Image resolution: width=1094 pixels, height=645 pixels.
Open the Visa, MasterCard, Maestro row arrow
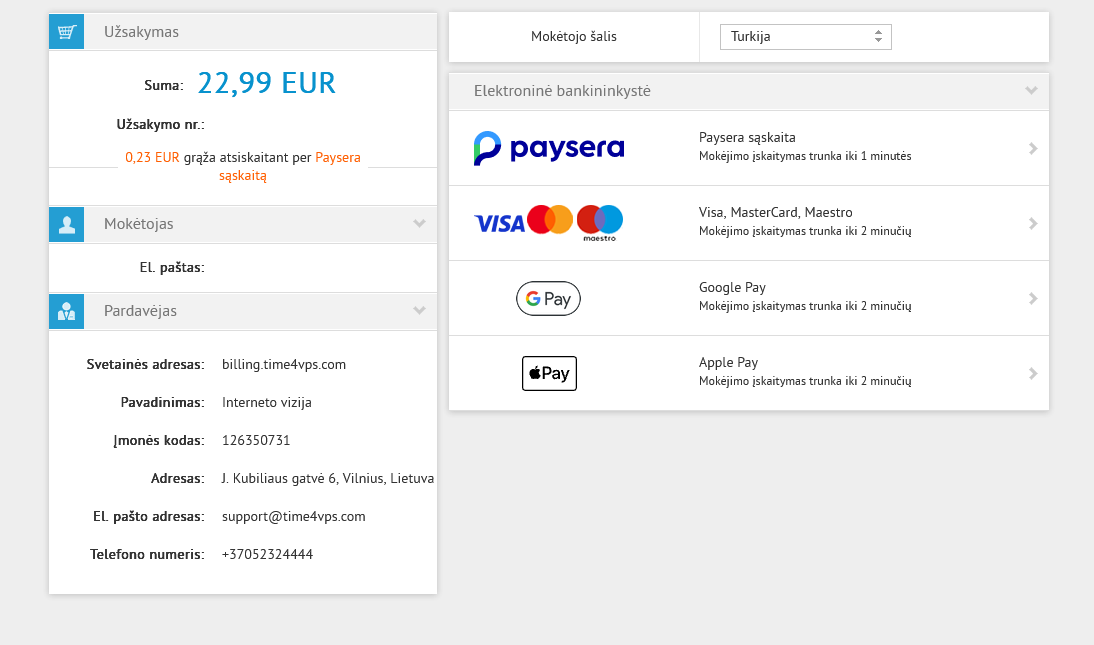click(x=1033, y=223)
